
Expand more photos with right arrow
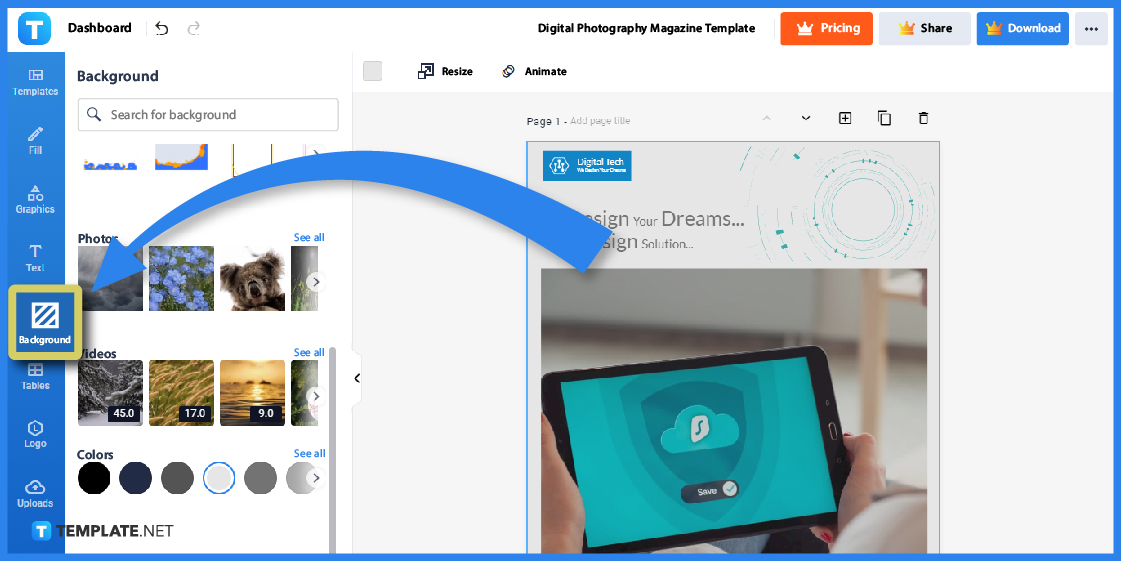pos(316,282)
